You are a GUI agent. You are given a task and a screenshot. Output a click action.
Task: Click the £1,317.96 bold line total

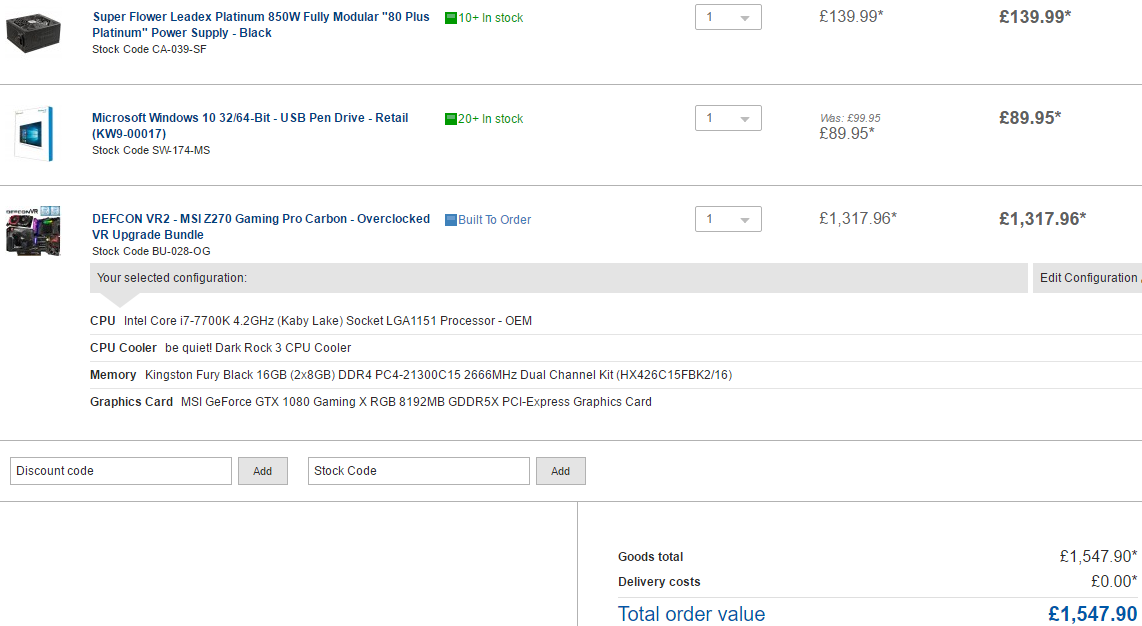(1042, 219)
